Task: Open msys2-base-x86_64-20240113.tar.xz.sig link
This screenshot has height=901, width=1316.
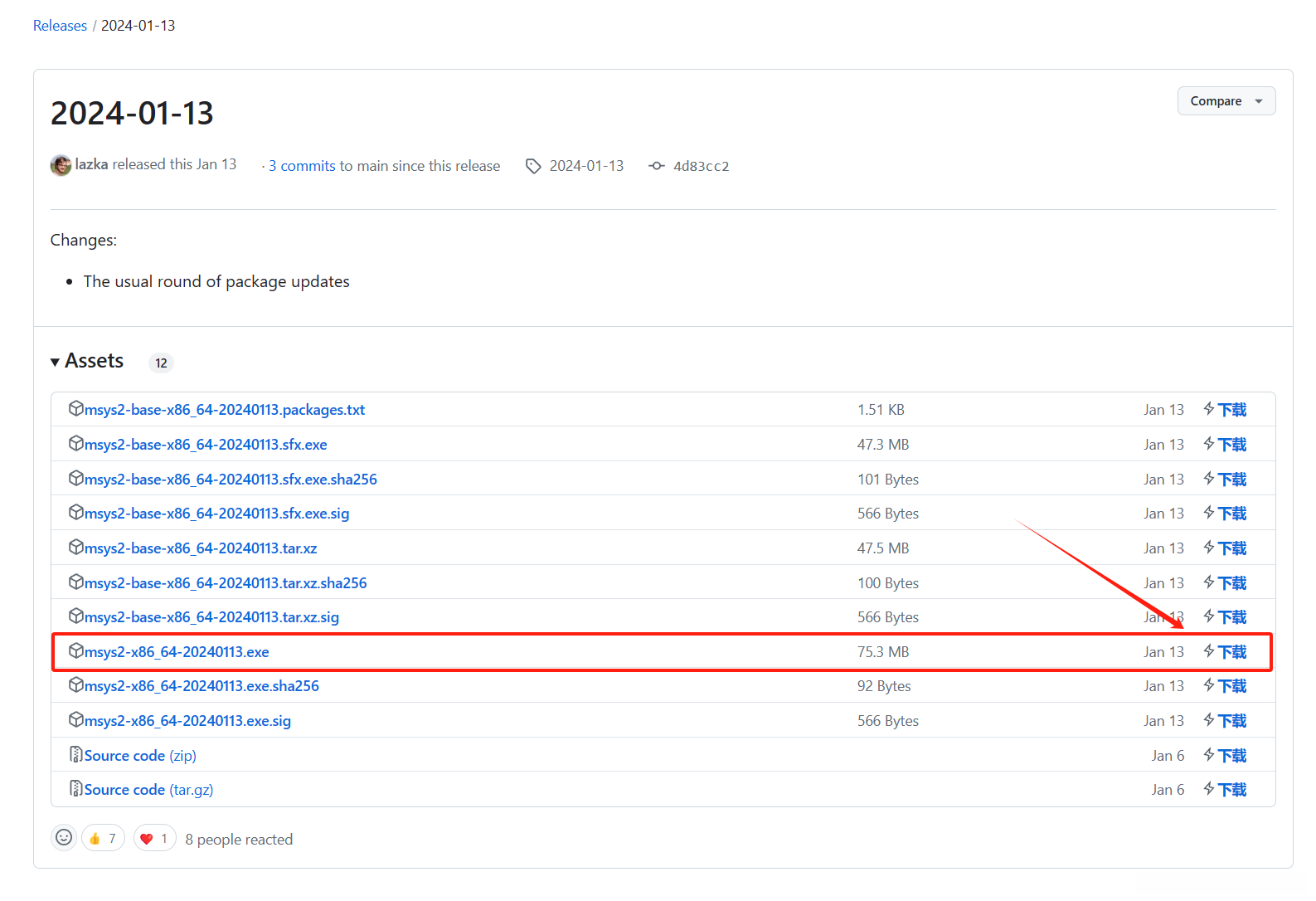Action: [211, 617]
